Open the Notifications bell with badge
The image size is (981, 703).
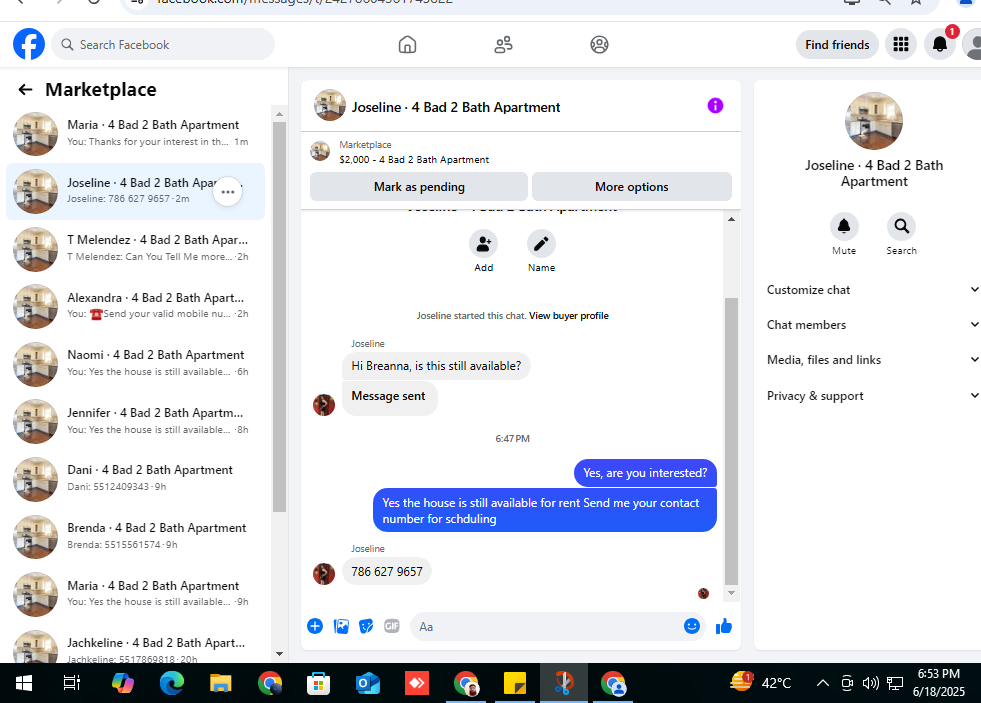pyautogui.click(x=940, y=44)
